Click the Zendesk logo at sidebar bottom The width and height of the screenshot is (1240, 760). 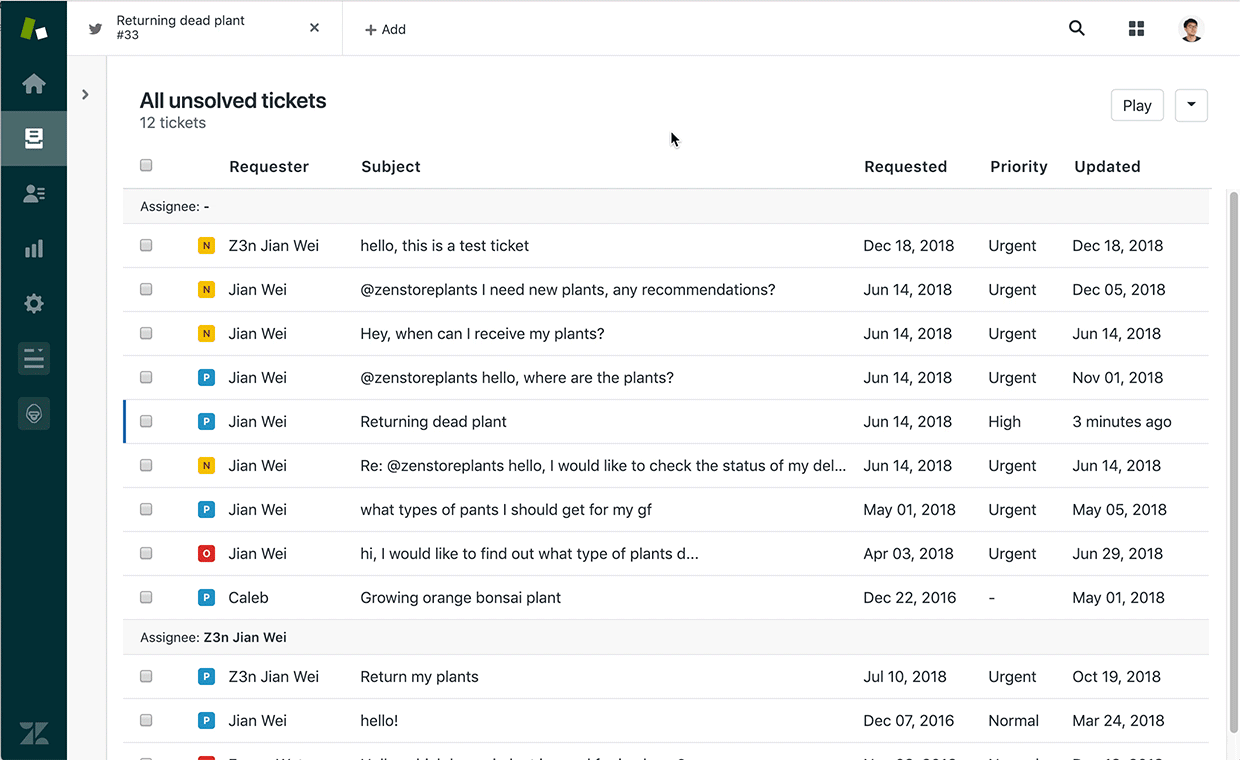(x=34, y=732)
